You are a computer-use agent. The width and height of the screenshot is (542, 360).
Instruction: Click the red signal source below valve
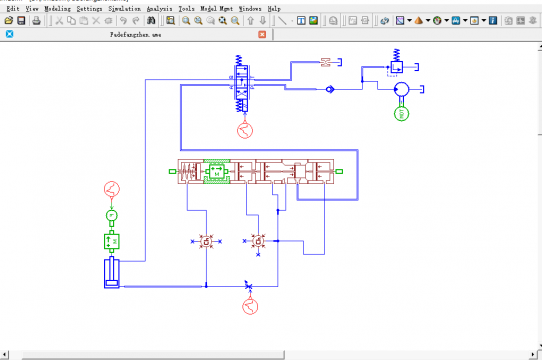coord(245,130)
